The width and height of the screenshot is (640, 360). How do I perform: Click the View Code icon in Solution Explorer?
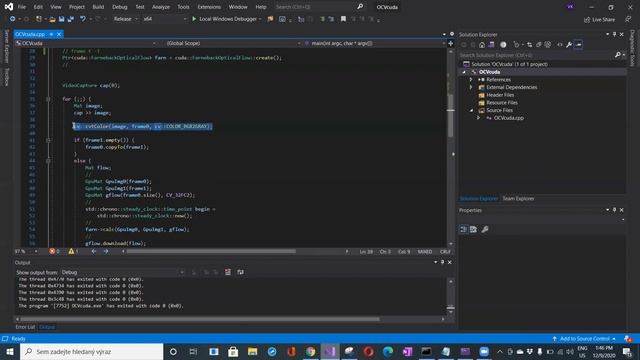point(560,44)
